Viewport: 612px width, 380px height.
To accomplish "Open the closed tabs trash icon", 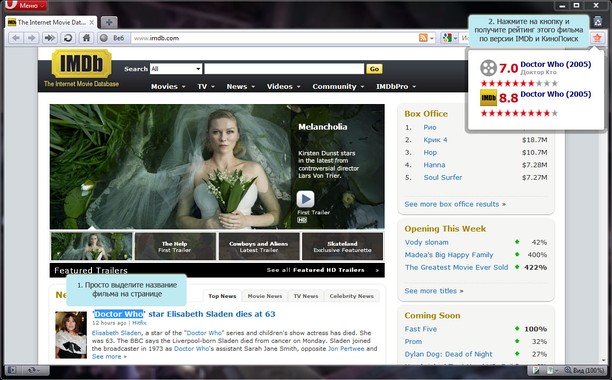I will [598, 21].
